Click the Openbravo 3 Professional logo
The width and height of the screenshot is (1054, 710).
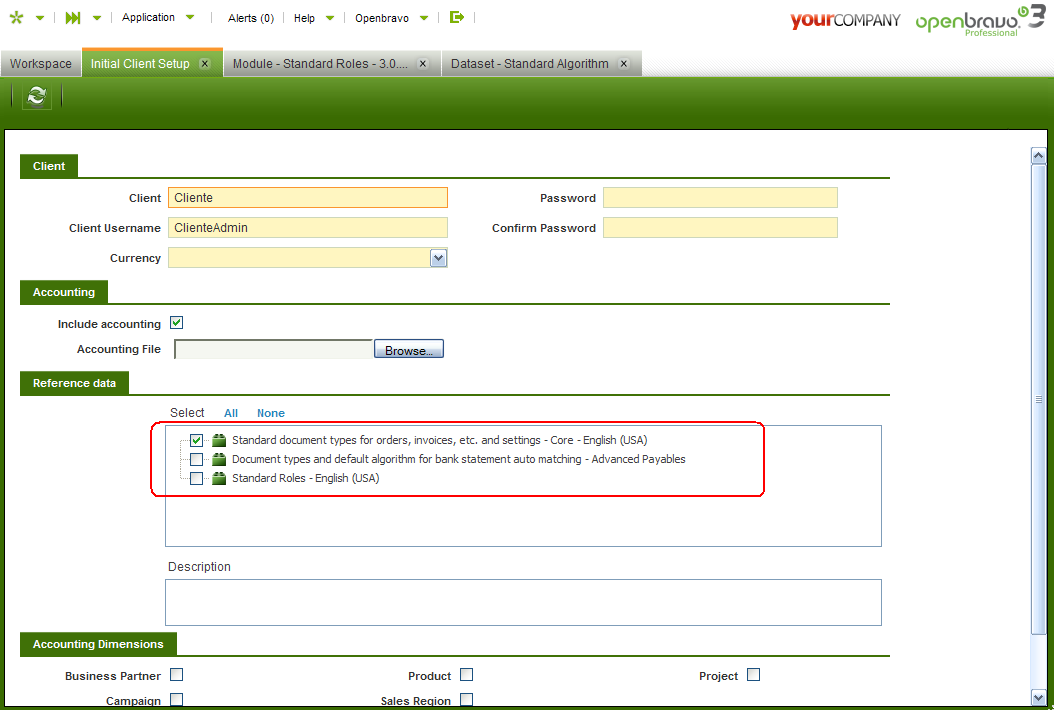tap(980, 20)
